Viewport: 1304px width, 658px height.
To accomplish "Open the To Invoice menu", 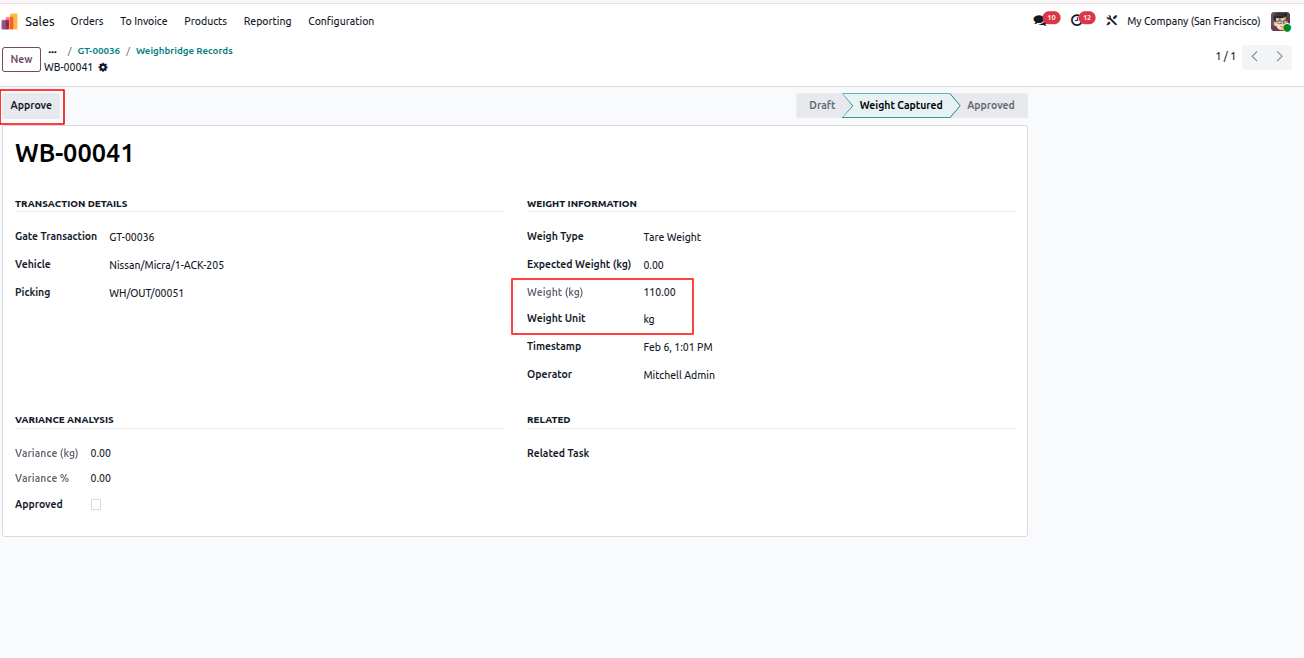I will [144, 21].
